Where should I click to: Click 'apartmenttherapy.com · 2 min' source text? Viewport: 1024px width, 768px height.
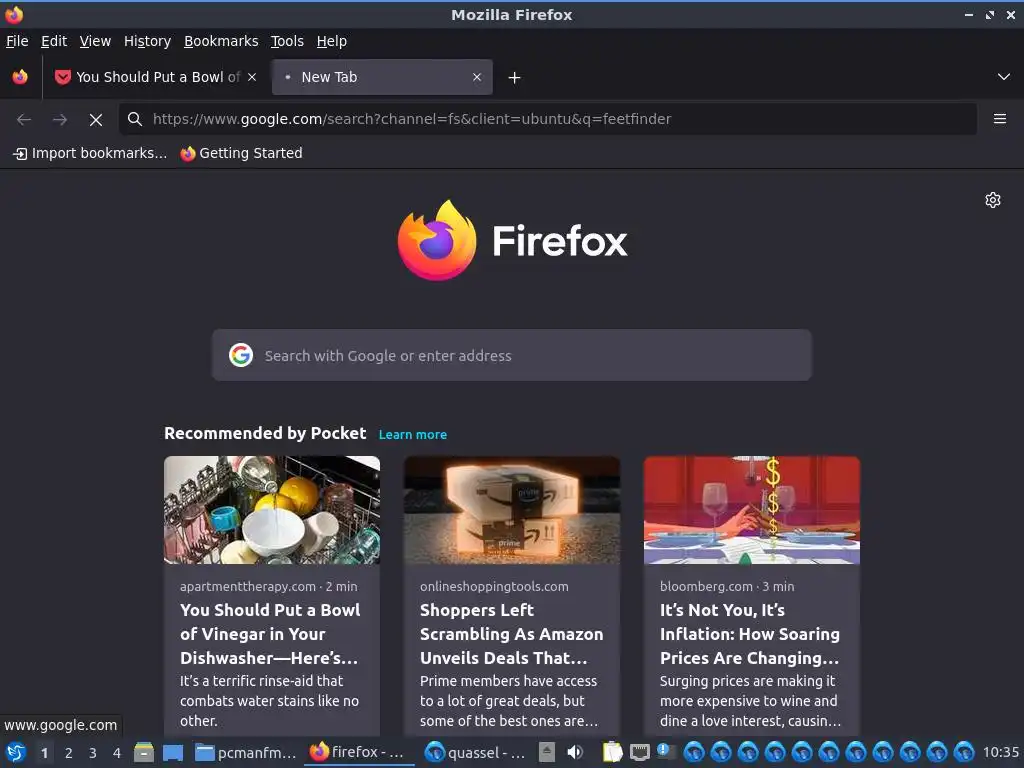coord(268,586)
